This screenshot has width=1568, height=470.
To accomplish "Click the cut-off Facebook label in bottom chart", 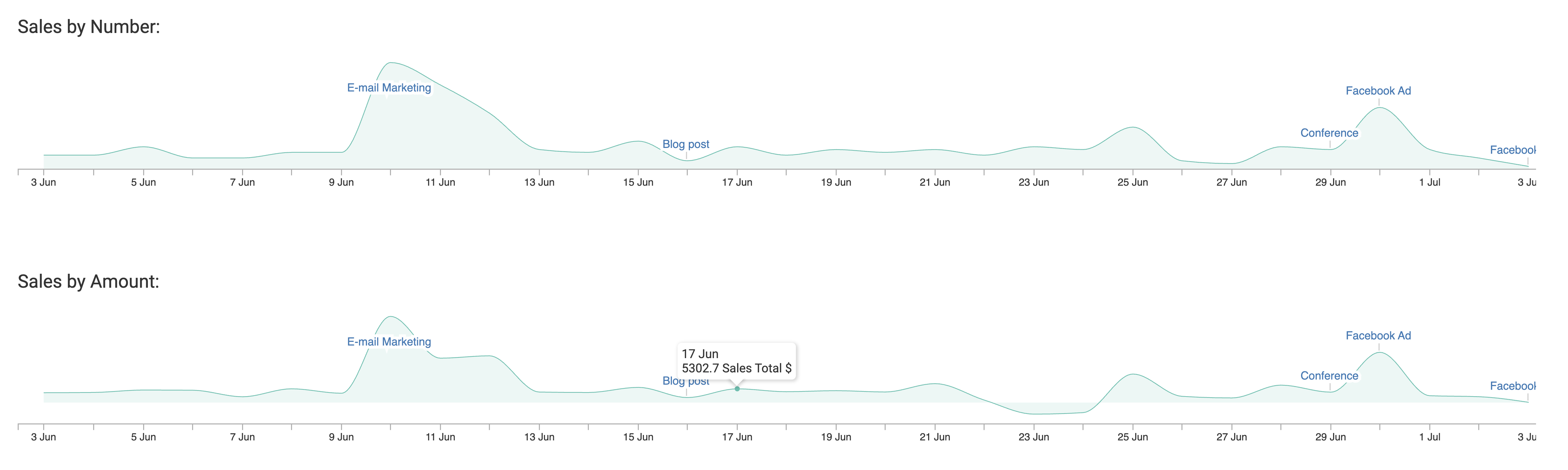I will pyautogui.click(x=1513, y=385).
